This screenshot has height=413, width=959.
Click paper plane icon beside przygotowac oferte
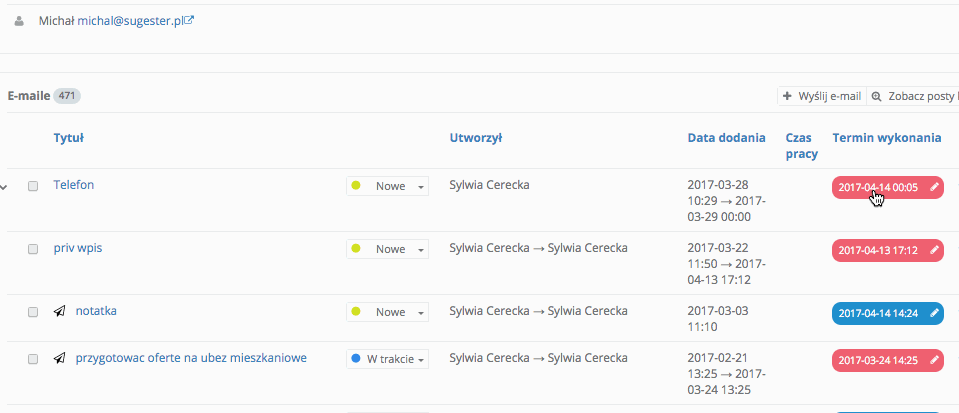point(60,358)
